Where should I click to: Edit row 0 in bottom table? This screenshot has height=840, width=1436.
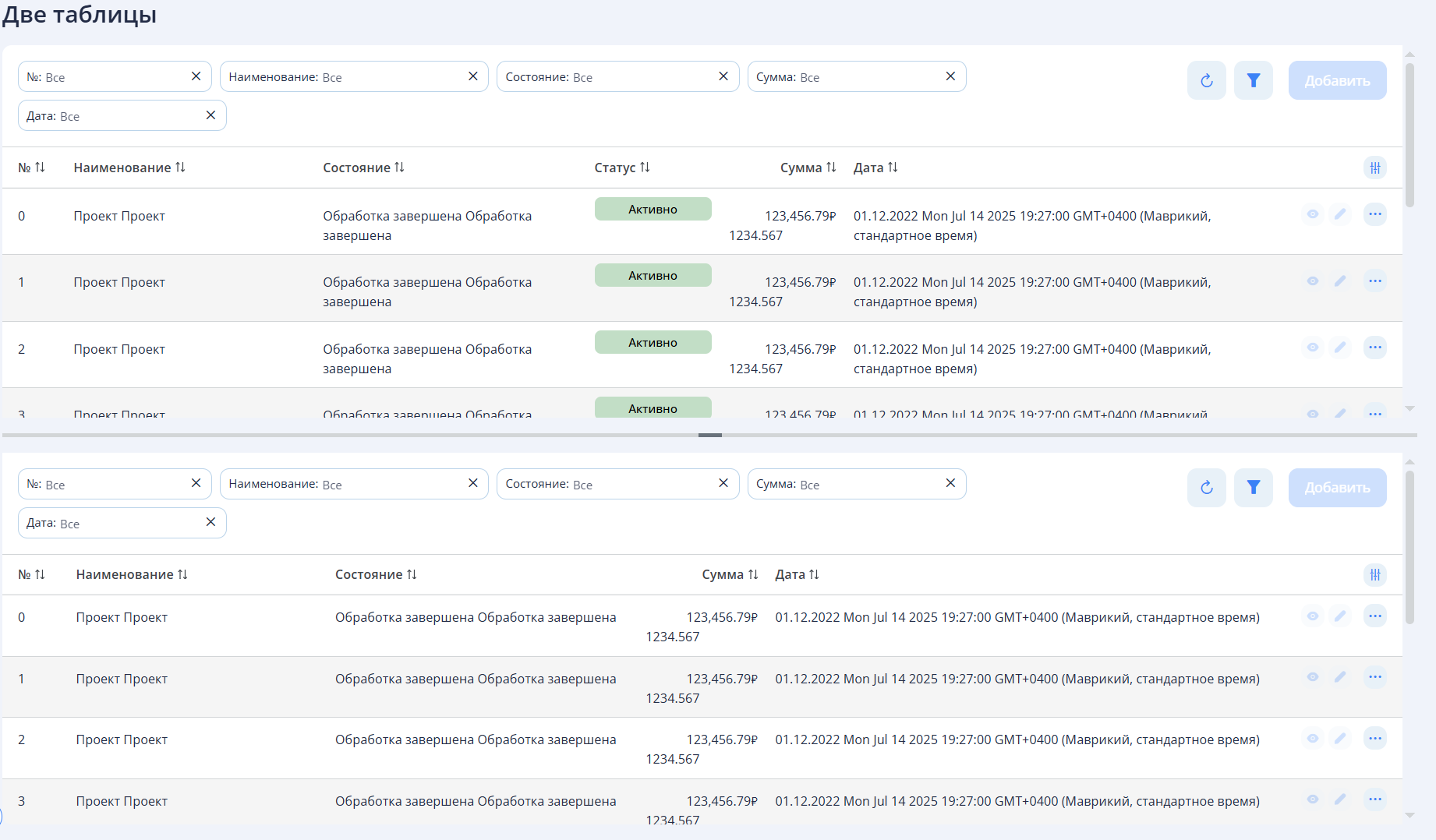coord(1340,616)
